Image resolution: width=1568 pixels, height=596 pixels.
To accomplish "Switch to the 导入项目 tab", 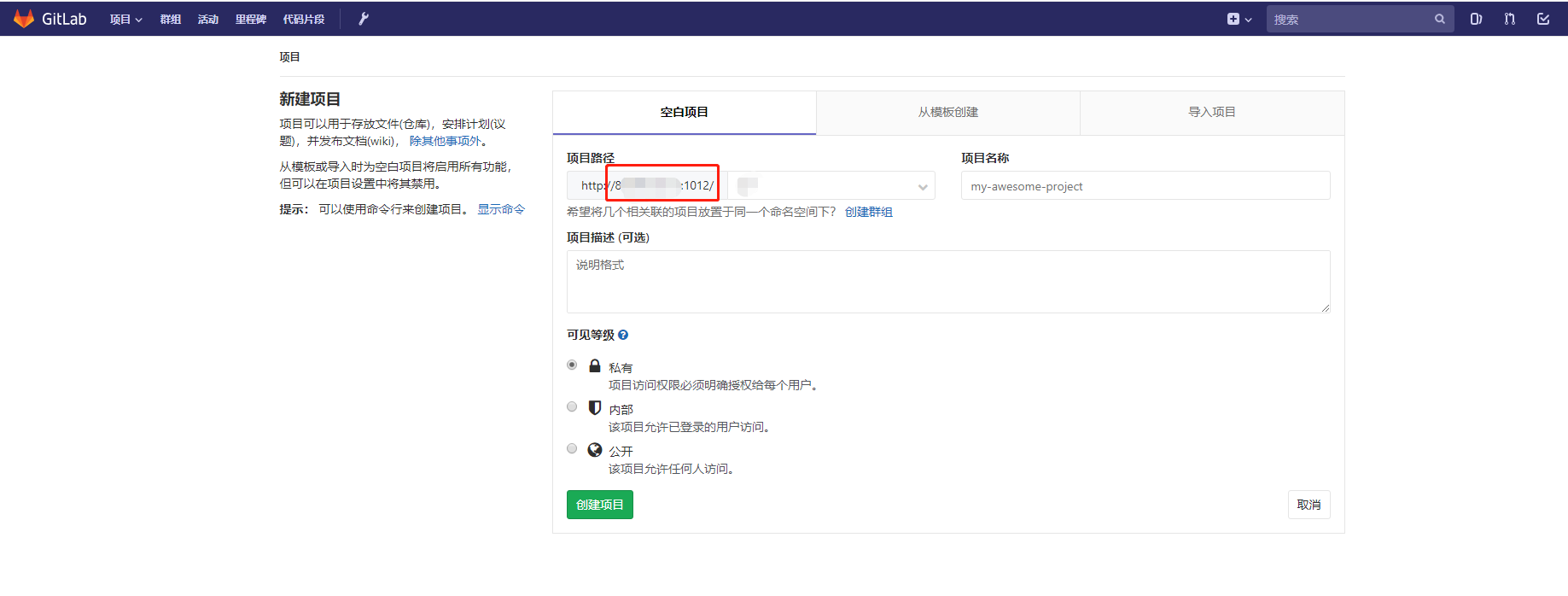I will point(1212,113).
